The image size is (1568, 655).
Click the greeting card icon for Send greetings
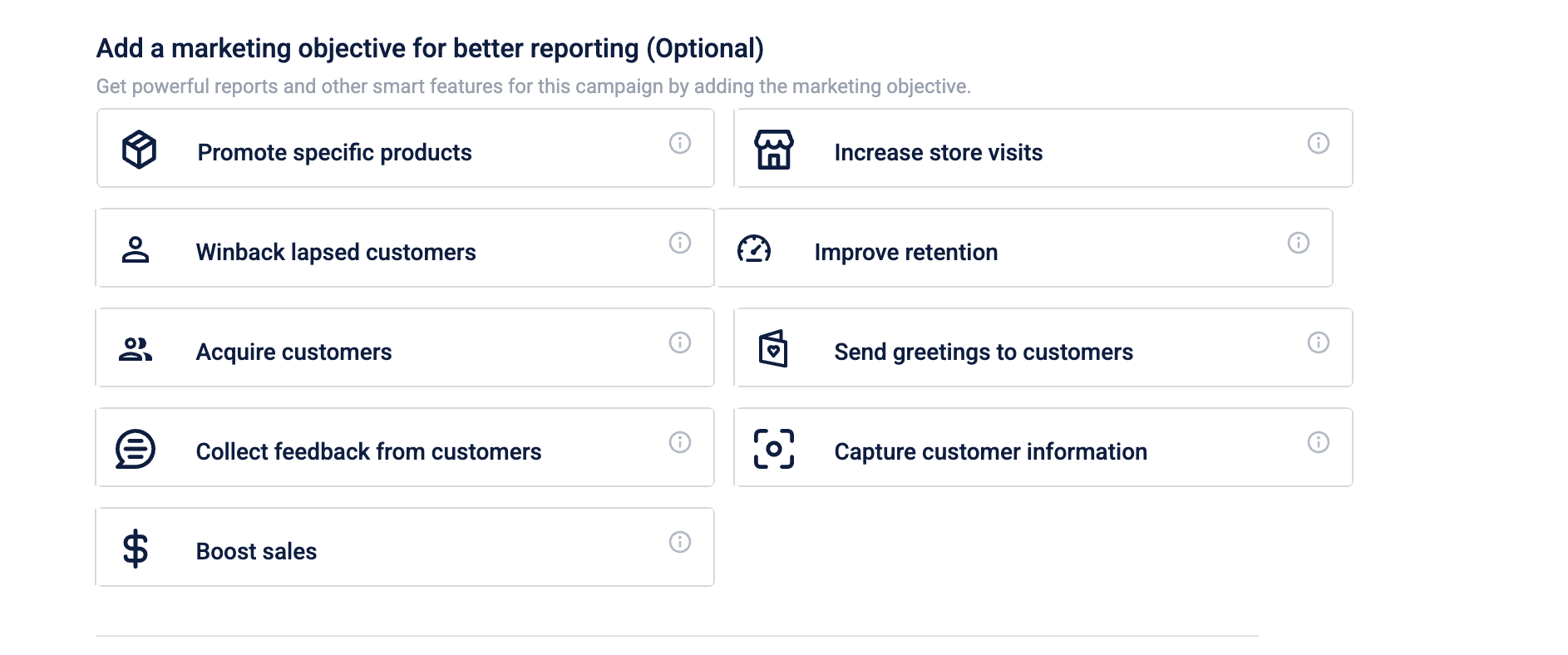tap(773, 349)
